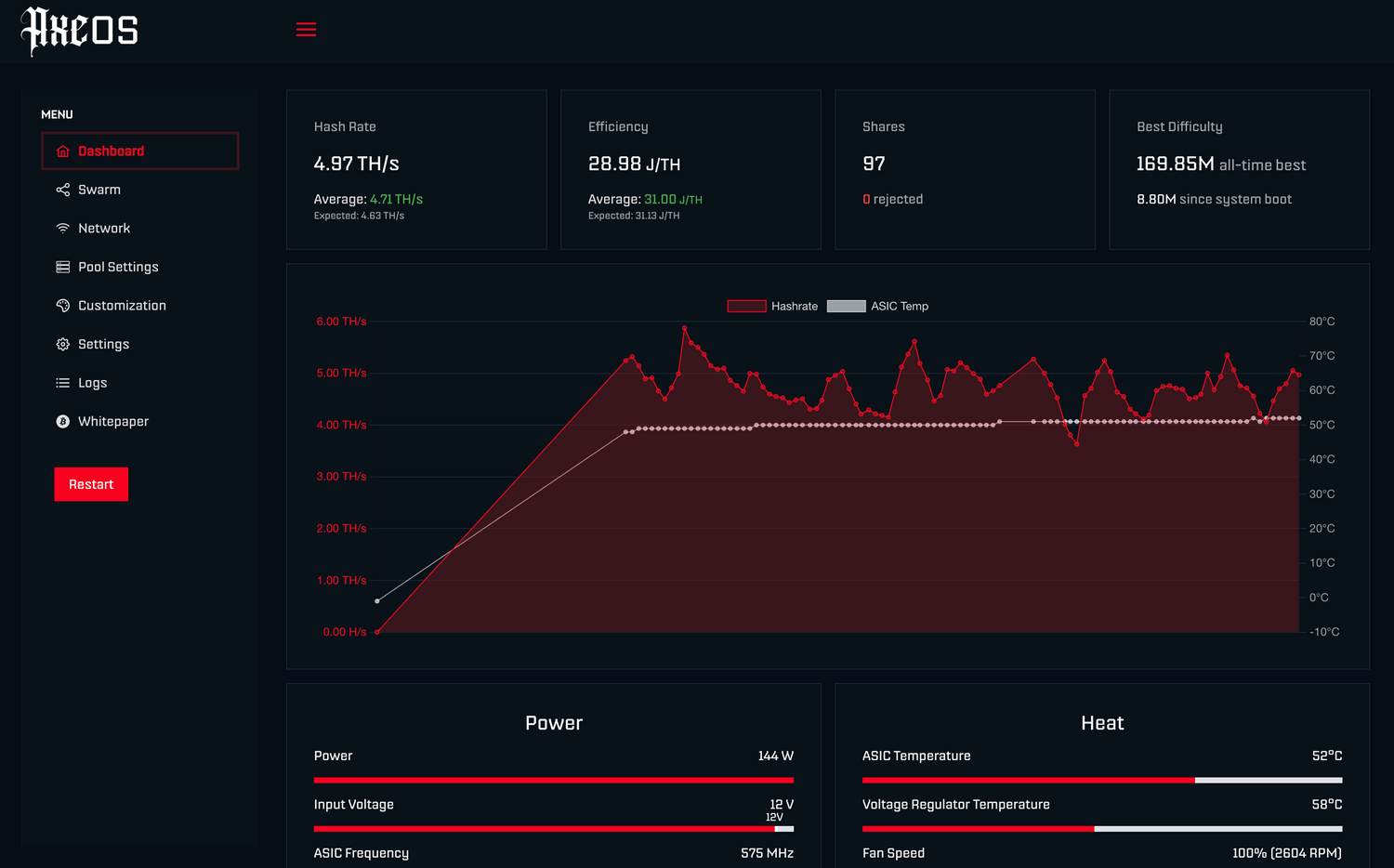Switch to the Pool Settings menu item

(118, 267)
